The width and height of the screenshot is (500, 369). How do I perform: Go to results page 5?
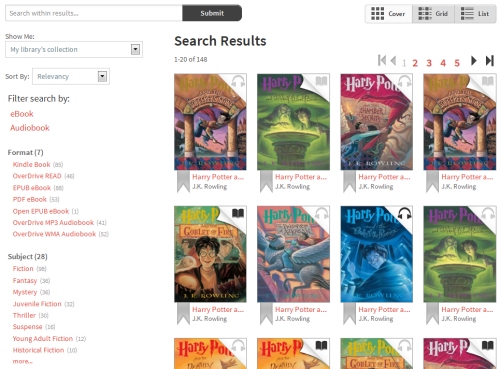tap(457, 63)
